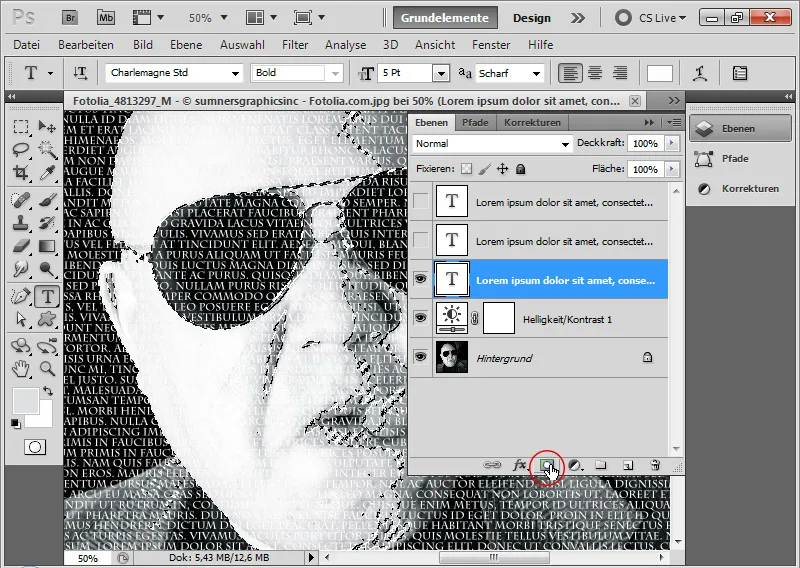Show the first Lorem ipsum text layer
The image size is (800, 568).
click(420, 201)
